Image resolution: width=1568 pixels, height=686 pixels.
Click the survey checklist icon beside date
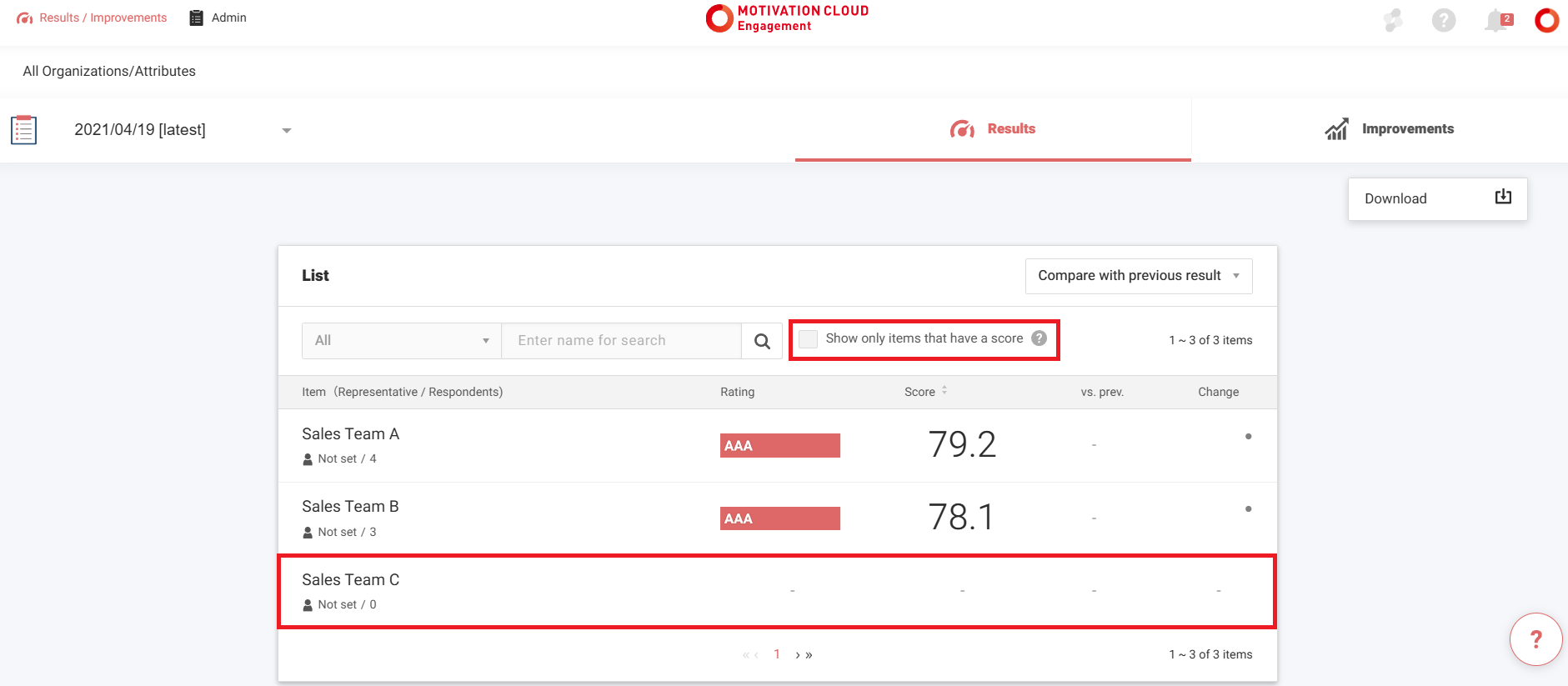24,130
